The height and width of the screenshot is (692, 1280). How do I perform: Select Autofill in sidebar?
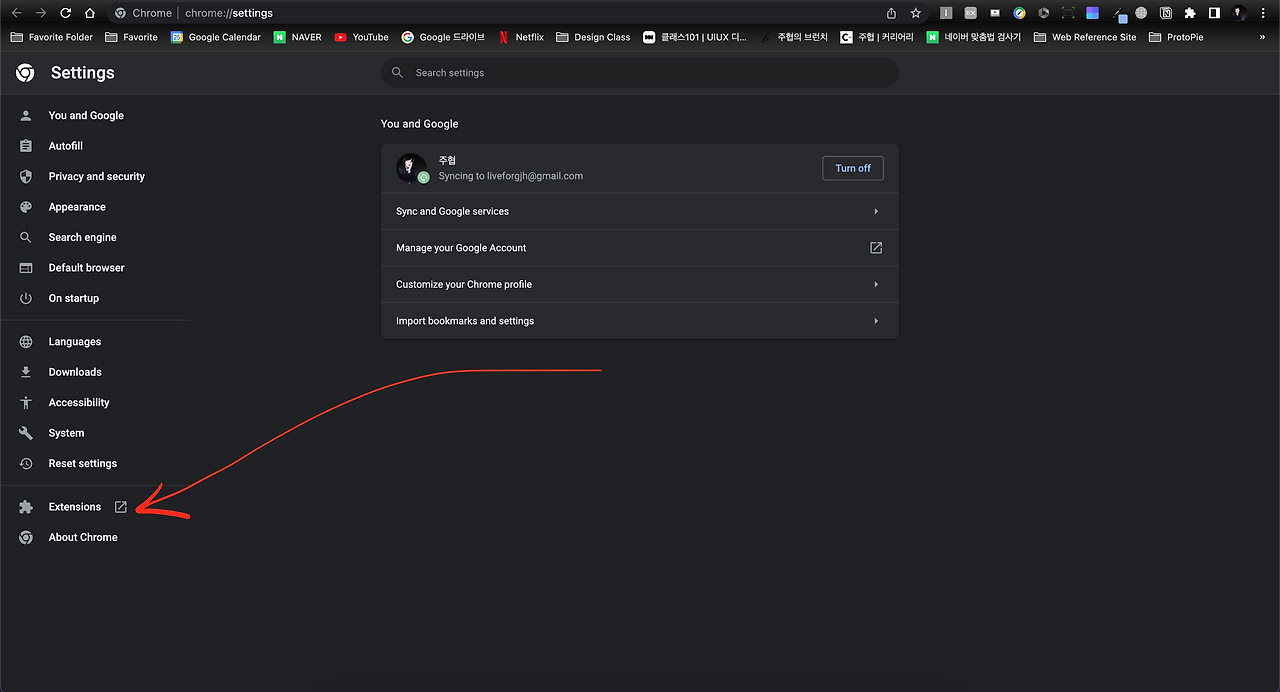coord(66,146)
